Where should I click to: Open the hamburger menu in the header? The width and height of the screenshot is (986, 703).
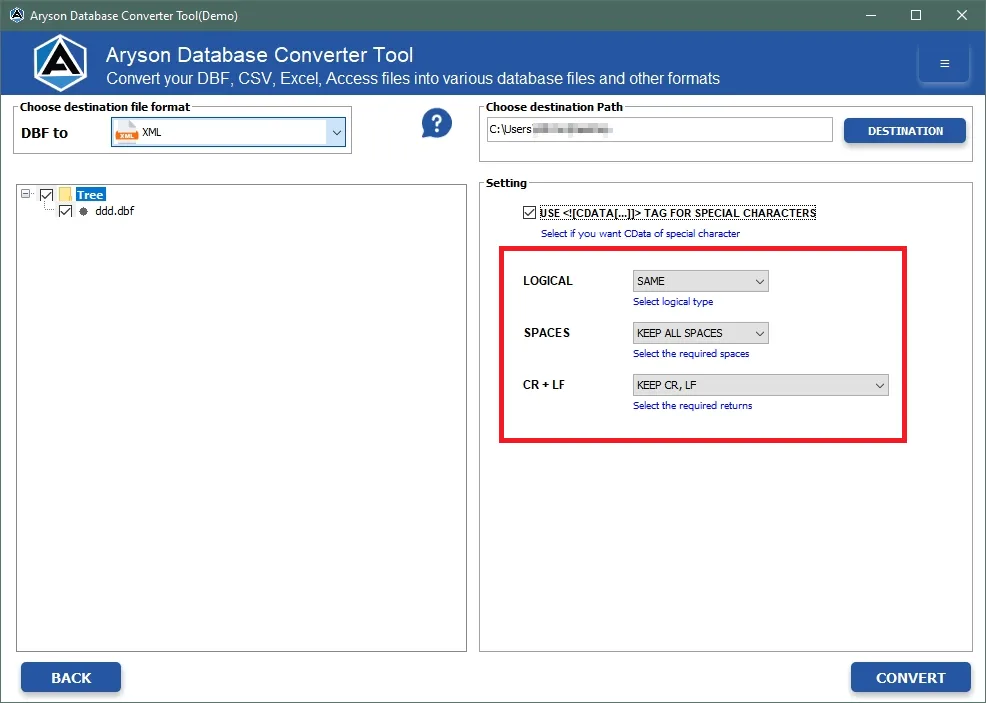tap(944, 63)
